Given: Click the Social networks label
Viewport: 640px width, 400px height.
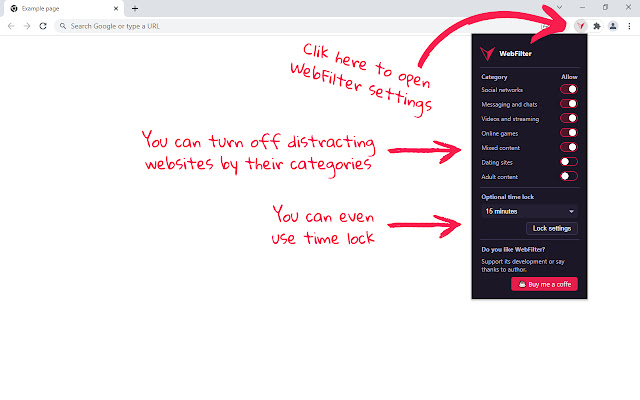Looking at the screenshot, I should pos(502,90).
